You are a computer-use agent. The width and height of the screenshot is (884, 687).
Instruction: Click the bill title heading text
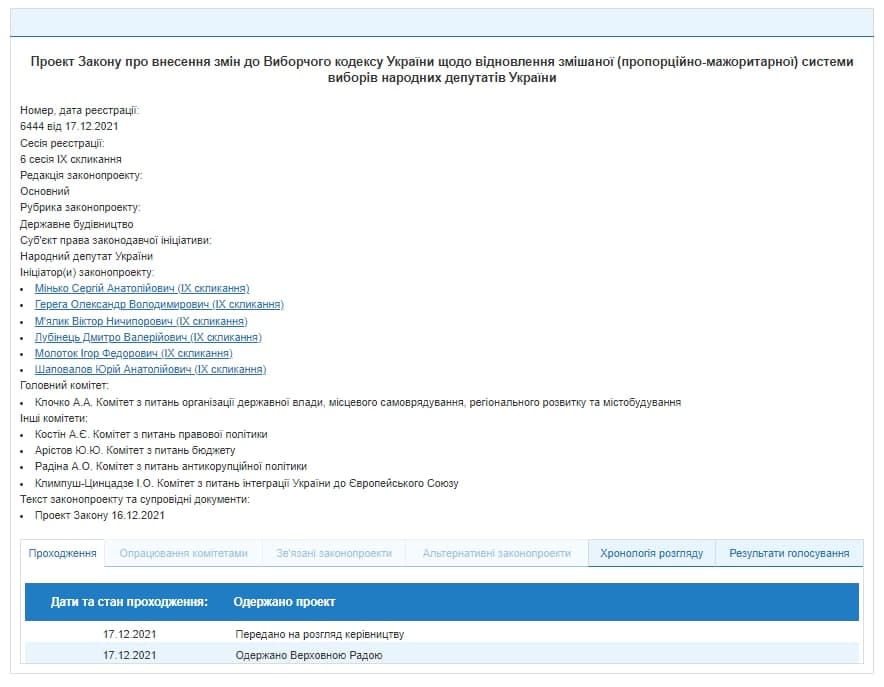point(441,69)
